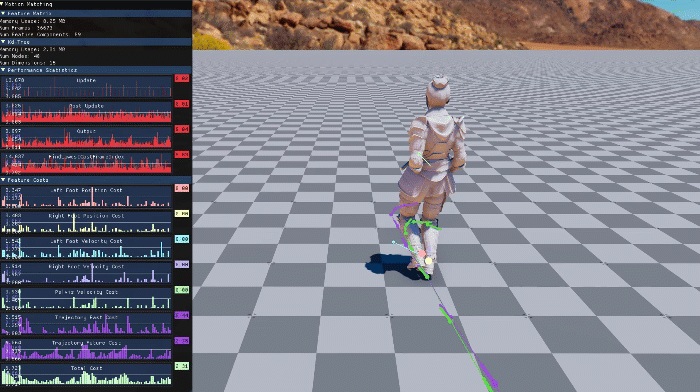
Task: Click the 'Num Feature Components' line
Action: pos(41,34)
